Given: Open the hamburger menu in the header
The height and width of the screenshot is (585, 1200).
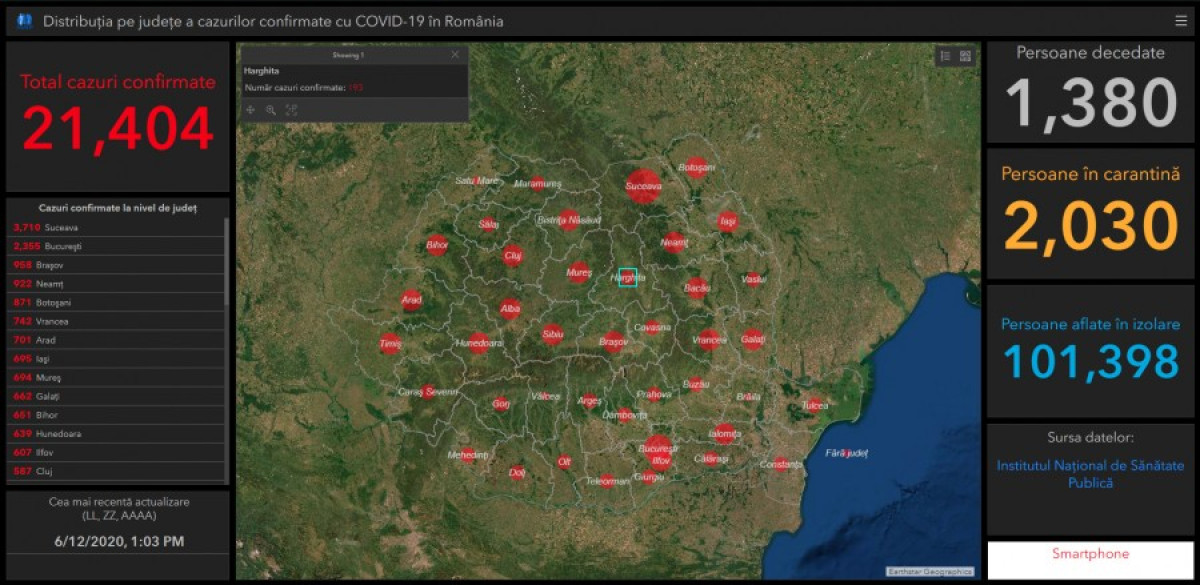Looking at the screenshot, I should [x=1181, y=21].
